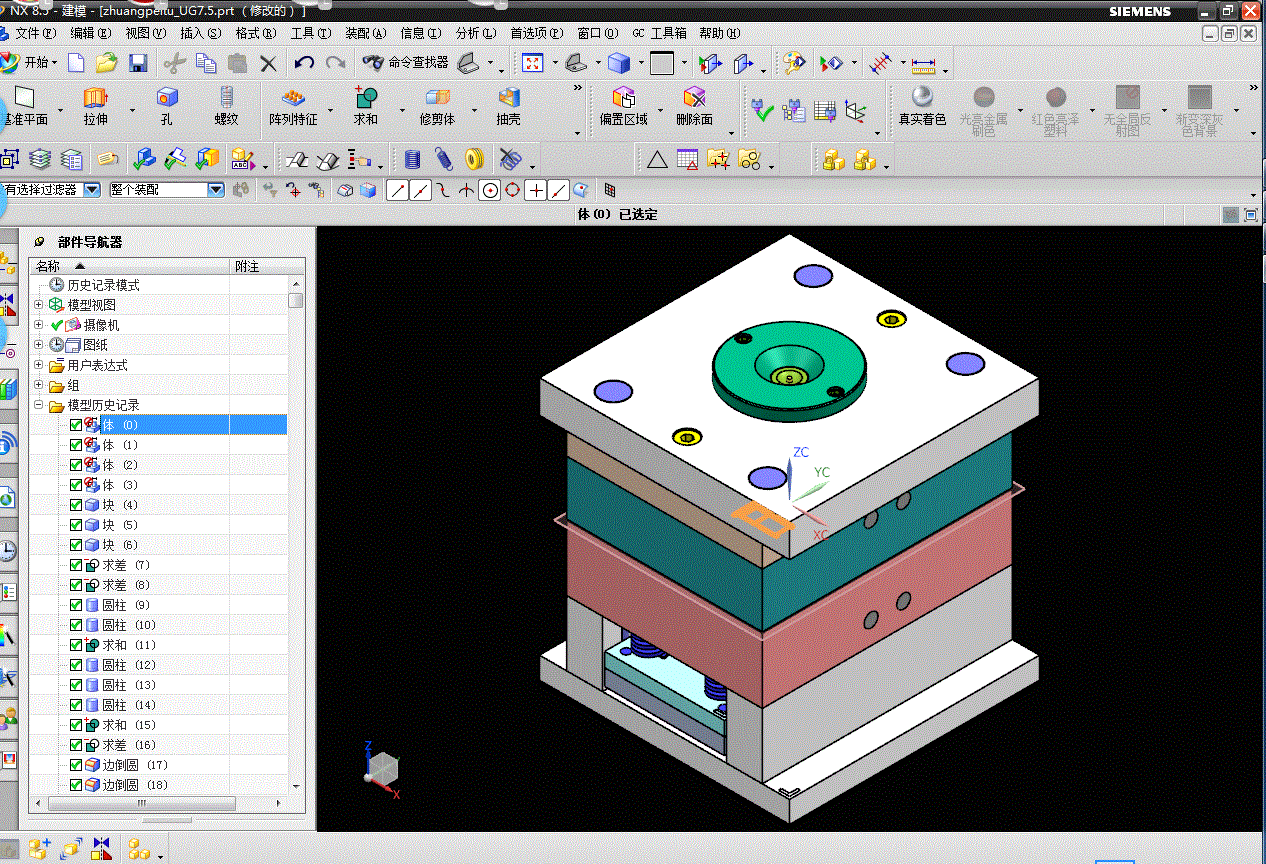Click the Unite (求和) boolean icon
Viewport: 1266px width, 864px height.
[366, 98]
